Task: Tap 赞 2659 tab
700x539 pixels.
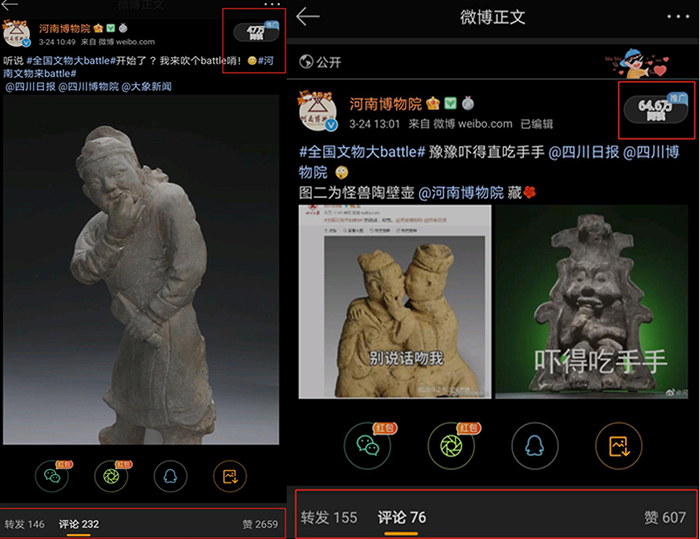Action: click(260, 524)
